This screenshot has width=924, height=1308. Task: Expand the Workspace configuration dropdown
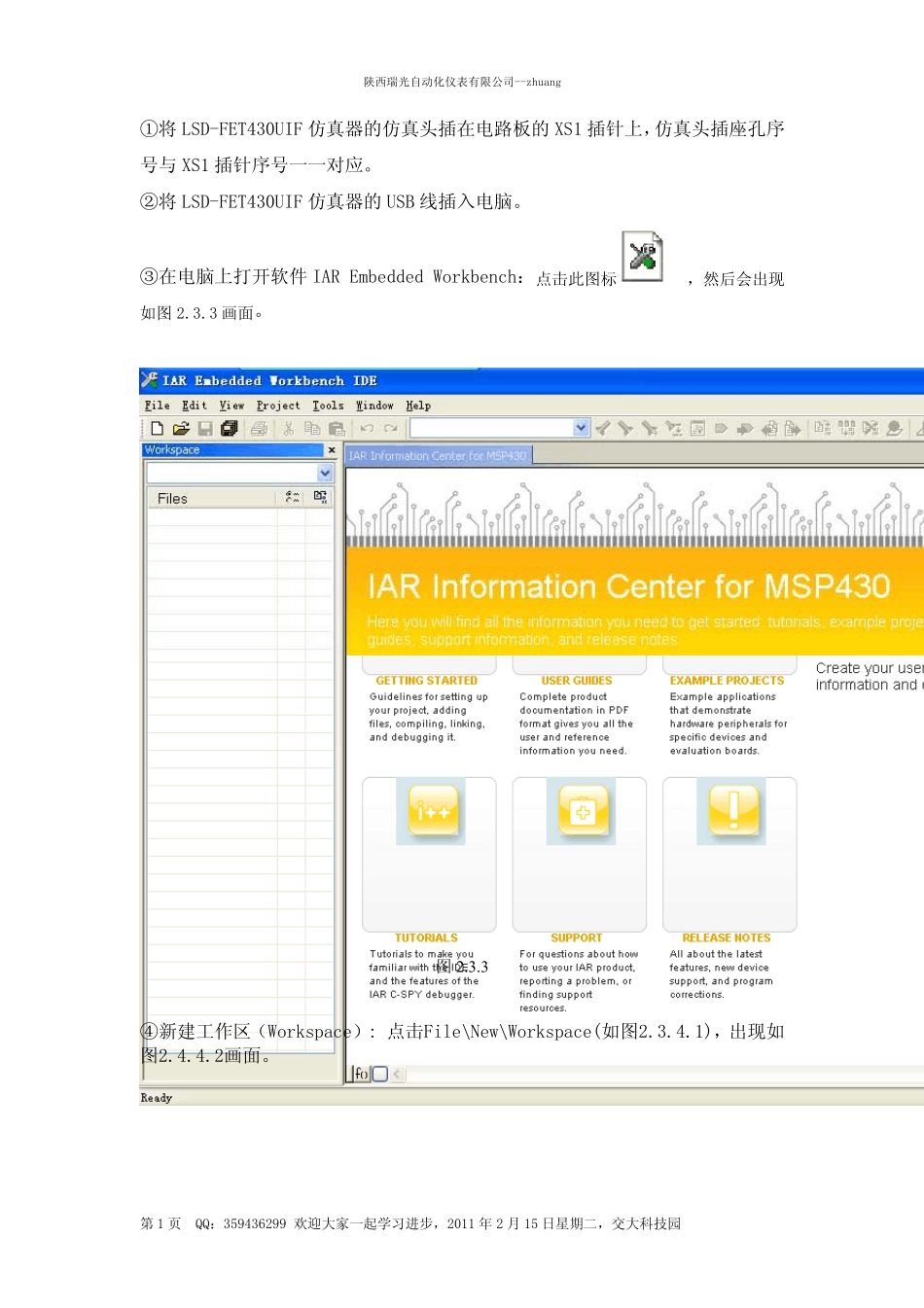[325, 473]
